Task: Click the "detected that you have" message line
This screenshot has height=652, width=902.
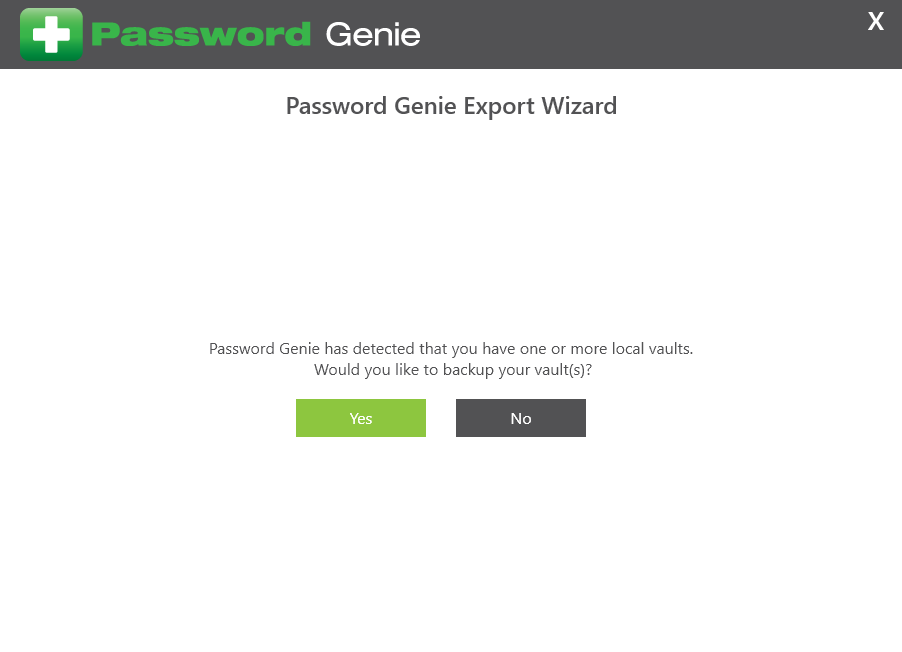Action: click(x=451, y=349)
